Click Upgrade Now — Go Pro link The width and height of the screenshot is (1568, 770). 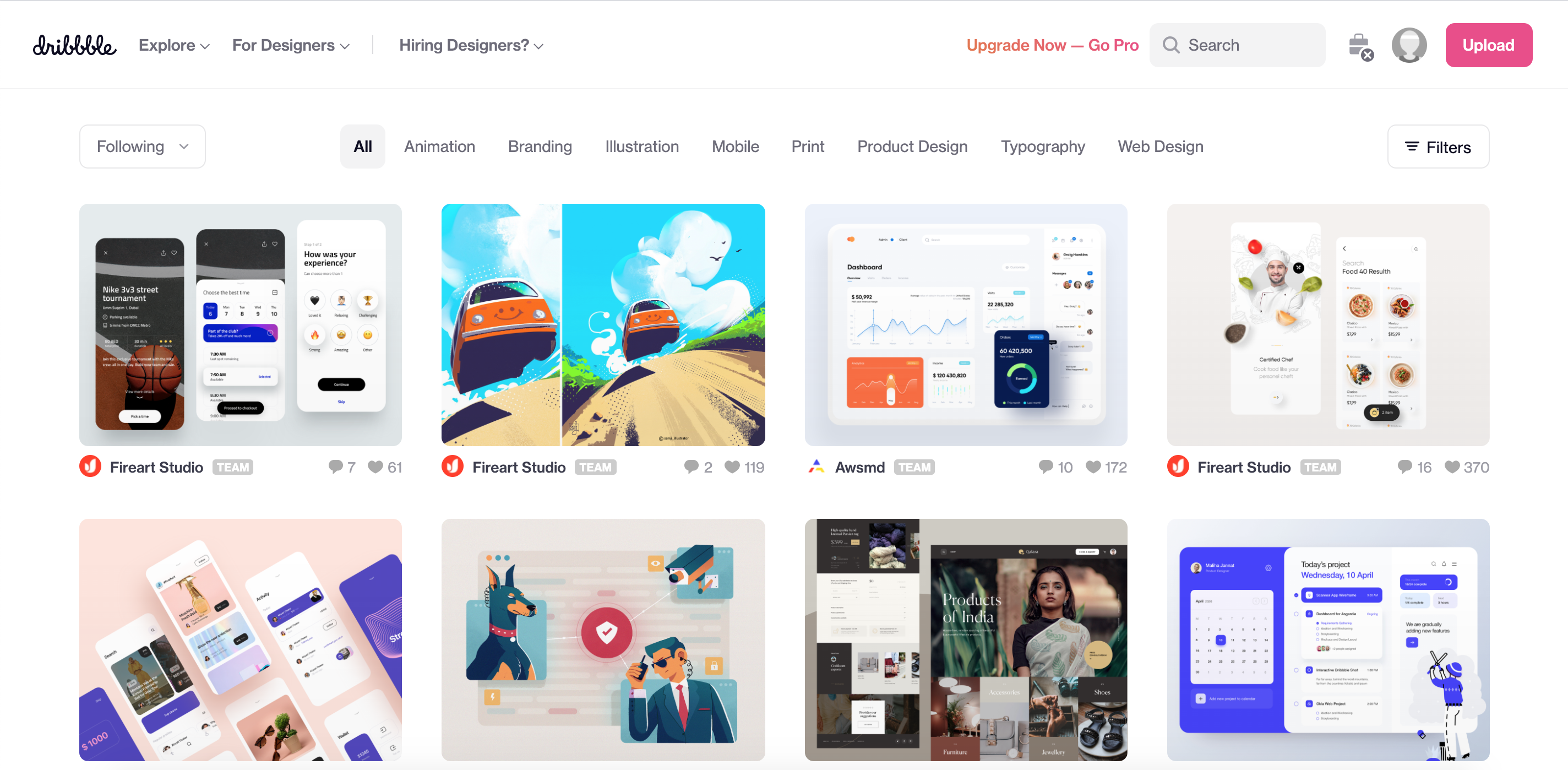[1052, 46]
